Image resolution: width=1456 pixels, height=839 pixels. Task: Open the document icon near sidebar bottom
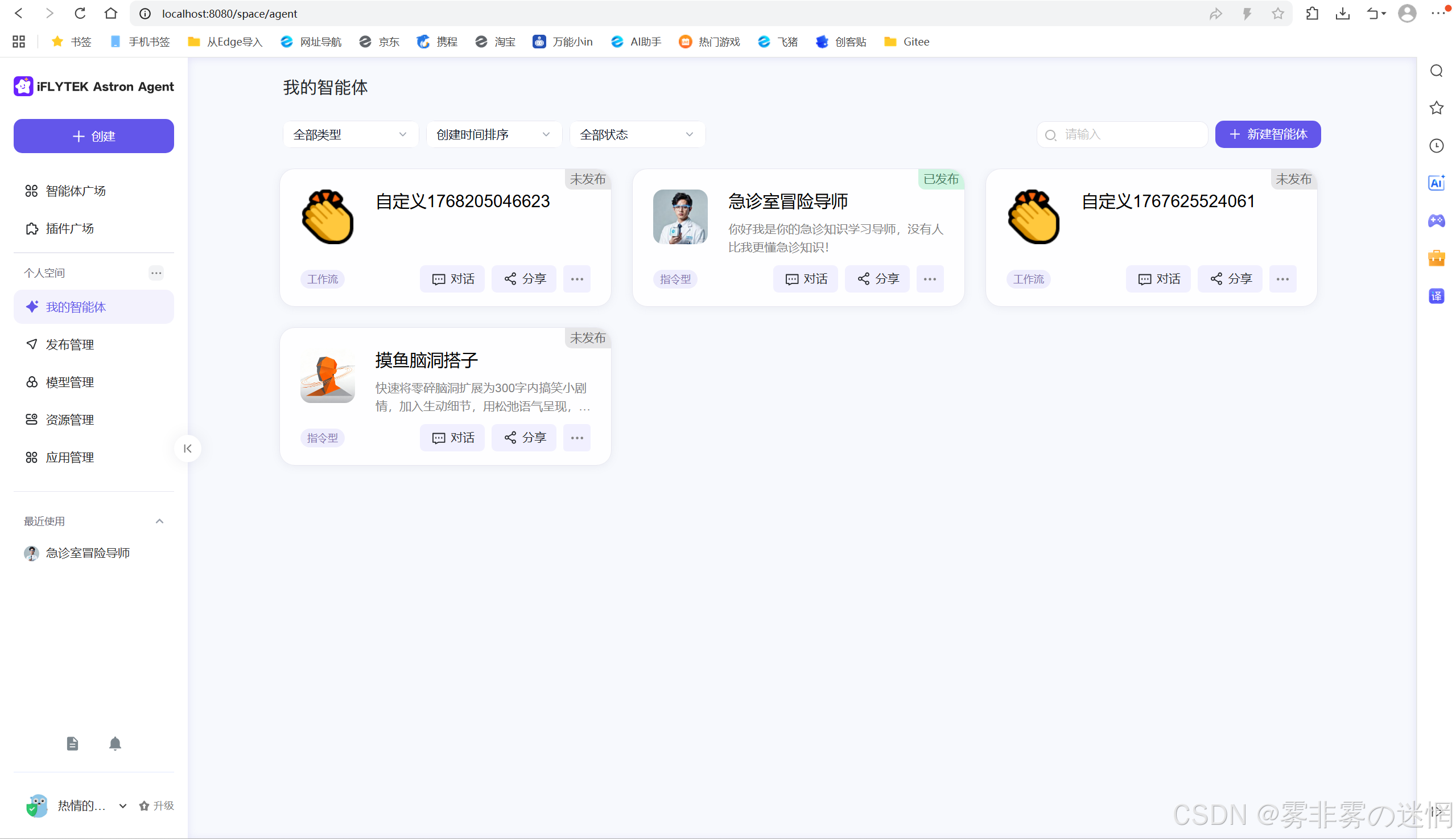pos(72,743)
